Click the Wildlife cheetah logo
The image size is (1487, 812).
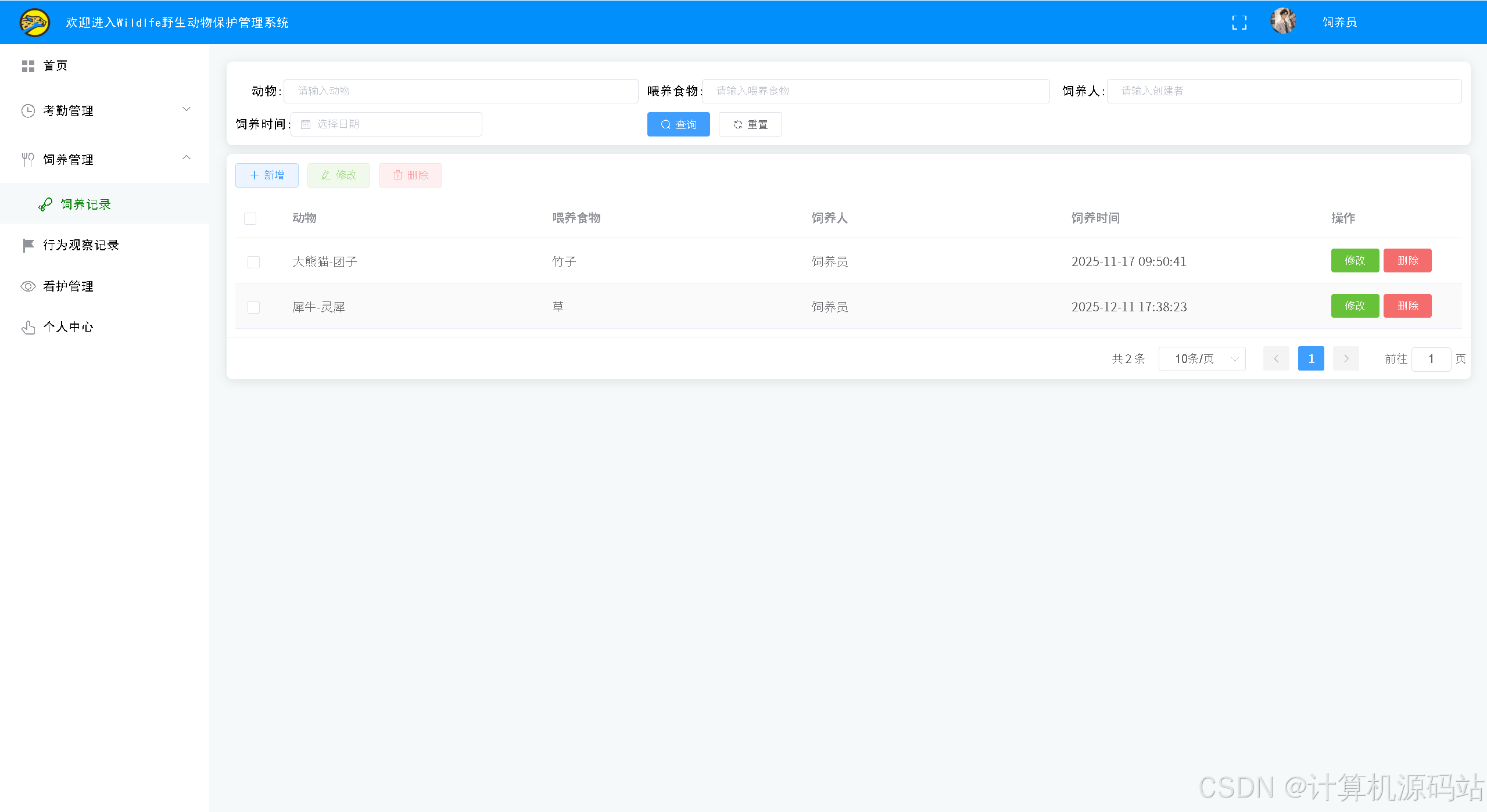point(34,22)
